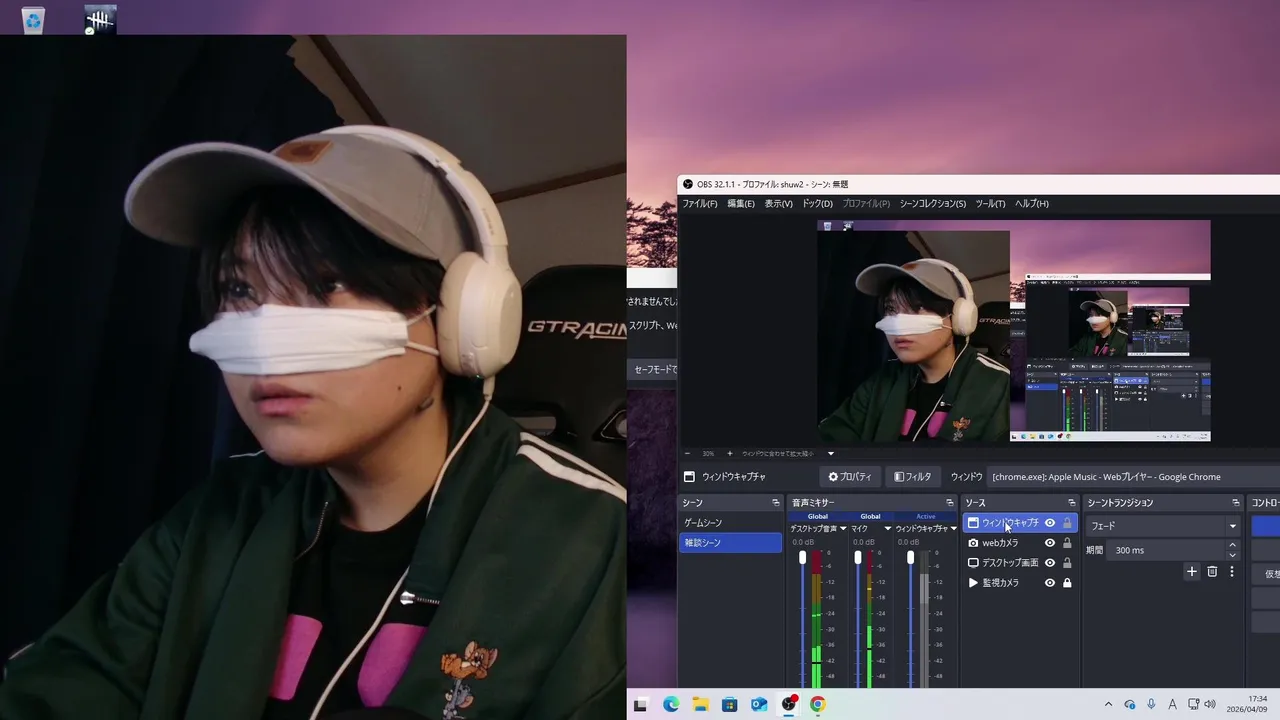
Task: Adjust the ウィンドウキャプチャ mixer volume fader
Action: click(x=910, y=557)
